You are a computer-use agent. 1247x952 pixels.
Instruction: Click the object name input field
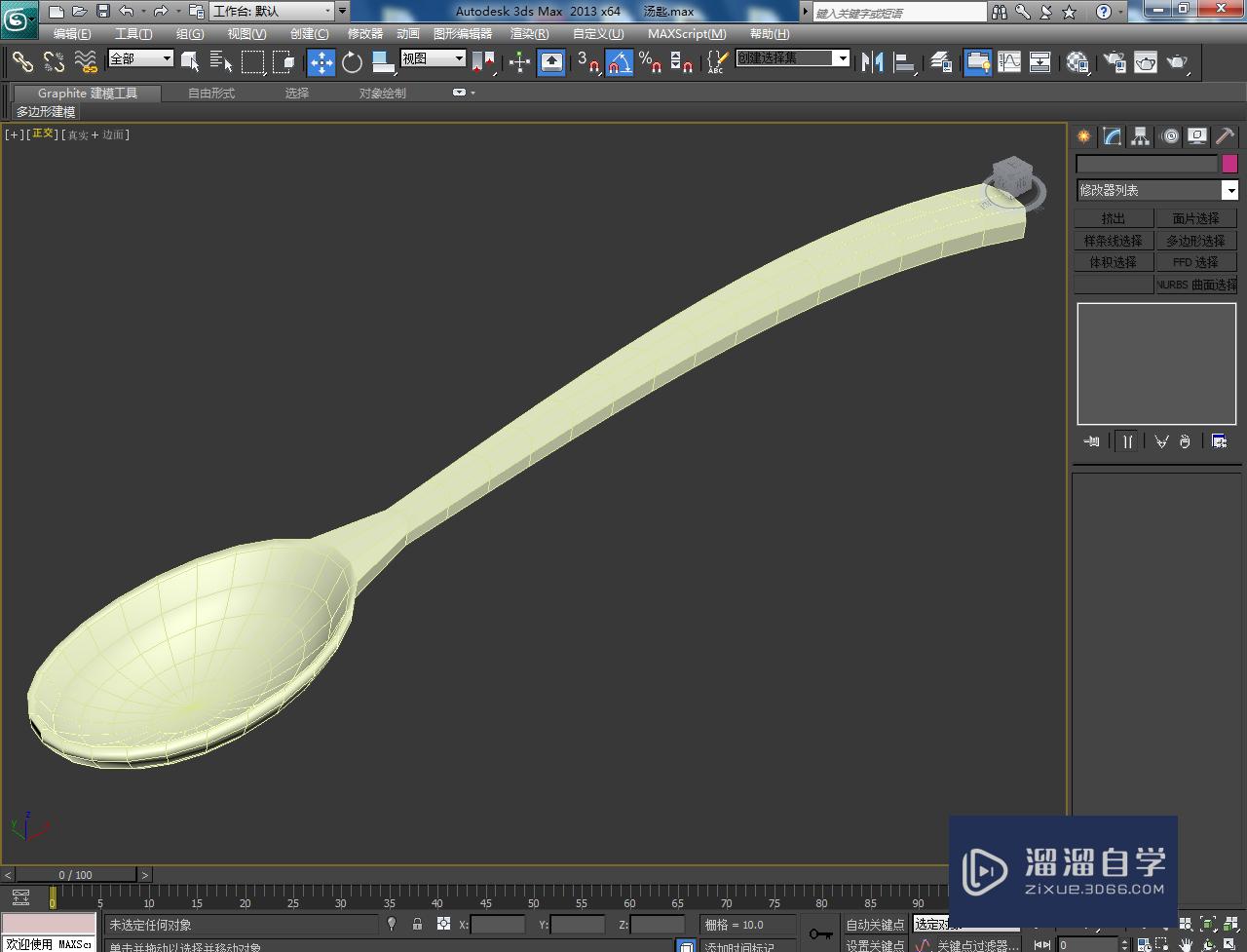[x=1147, y=164]
